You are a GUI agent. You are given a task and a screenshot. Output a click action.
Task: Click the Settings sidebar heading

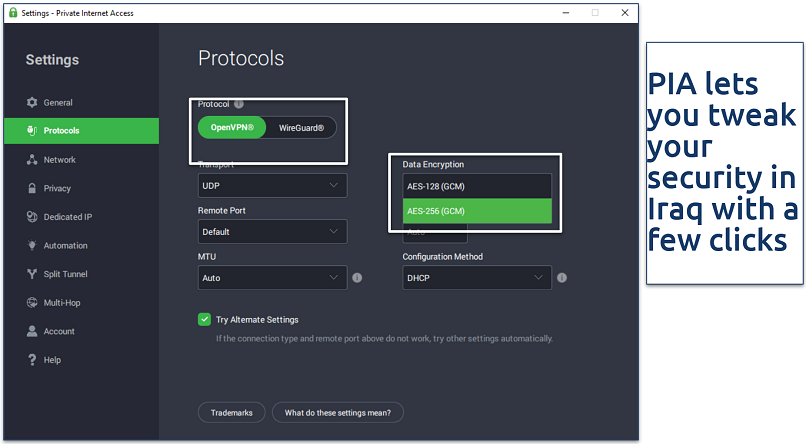click(x=52, y=60)
